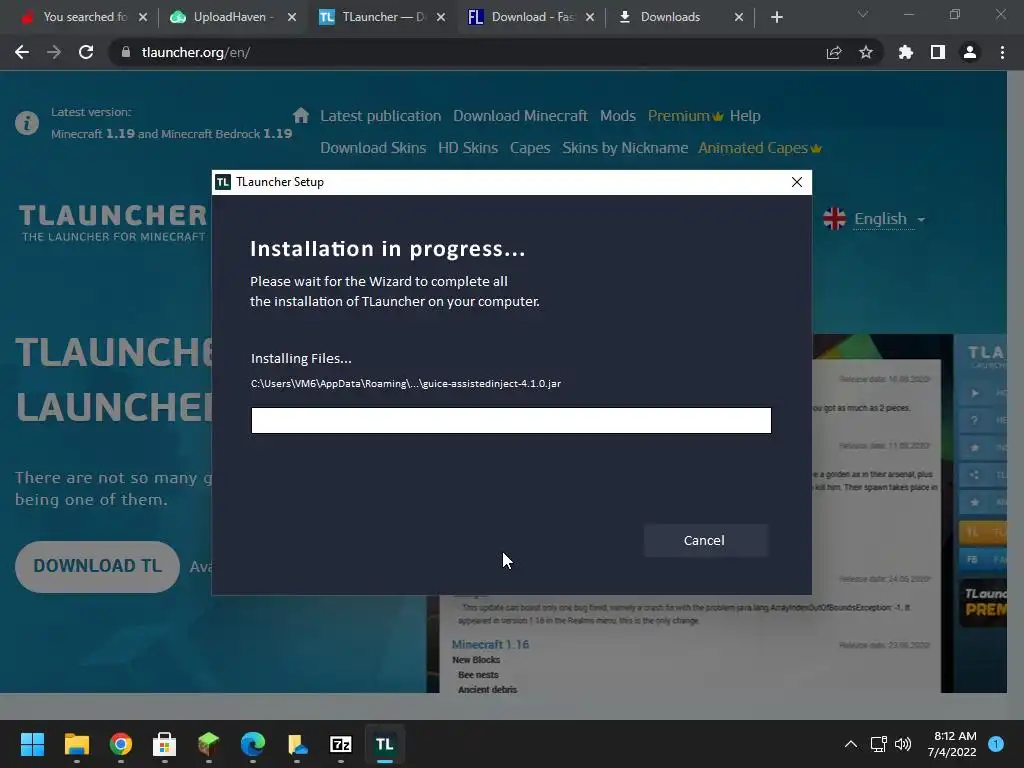This screenshot has height=768, width=1024.
Task: Open HD Skins page
Action: [468, 148]
